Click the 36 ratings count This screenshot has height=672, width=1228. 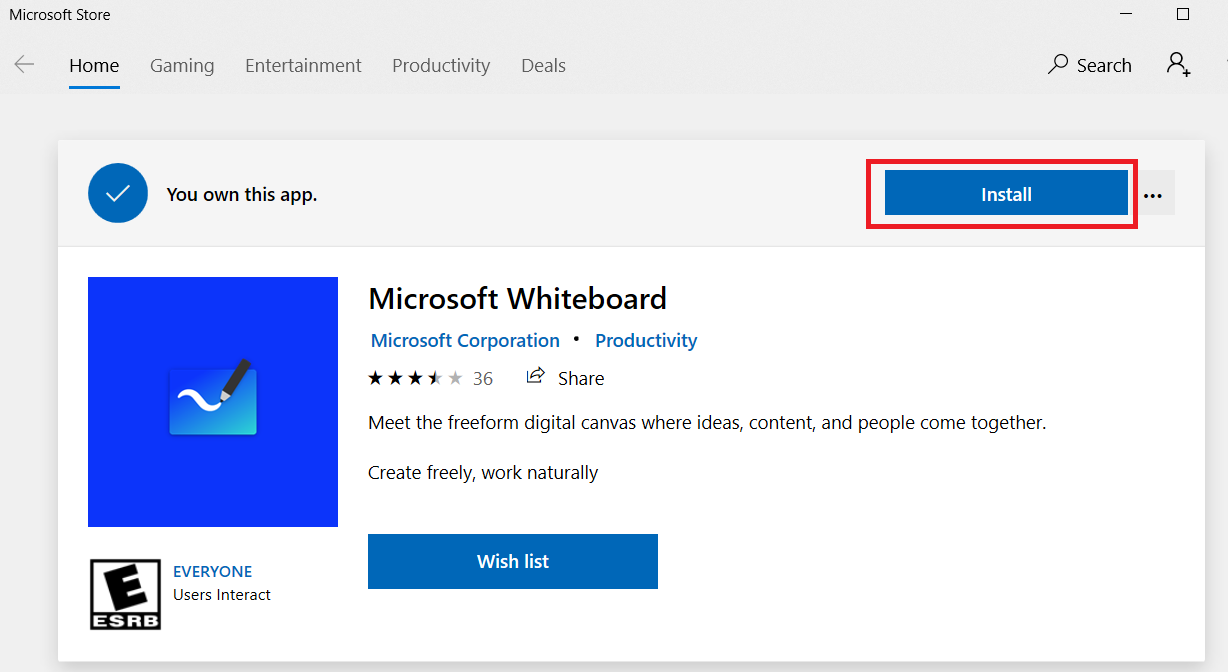tap(483, 378)
